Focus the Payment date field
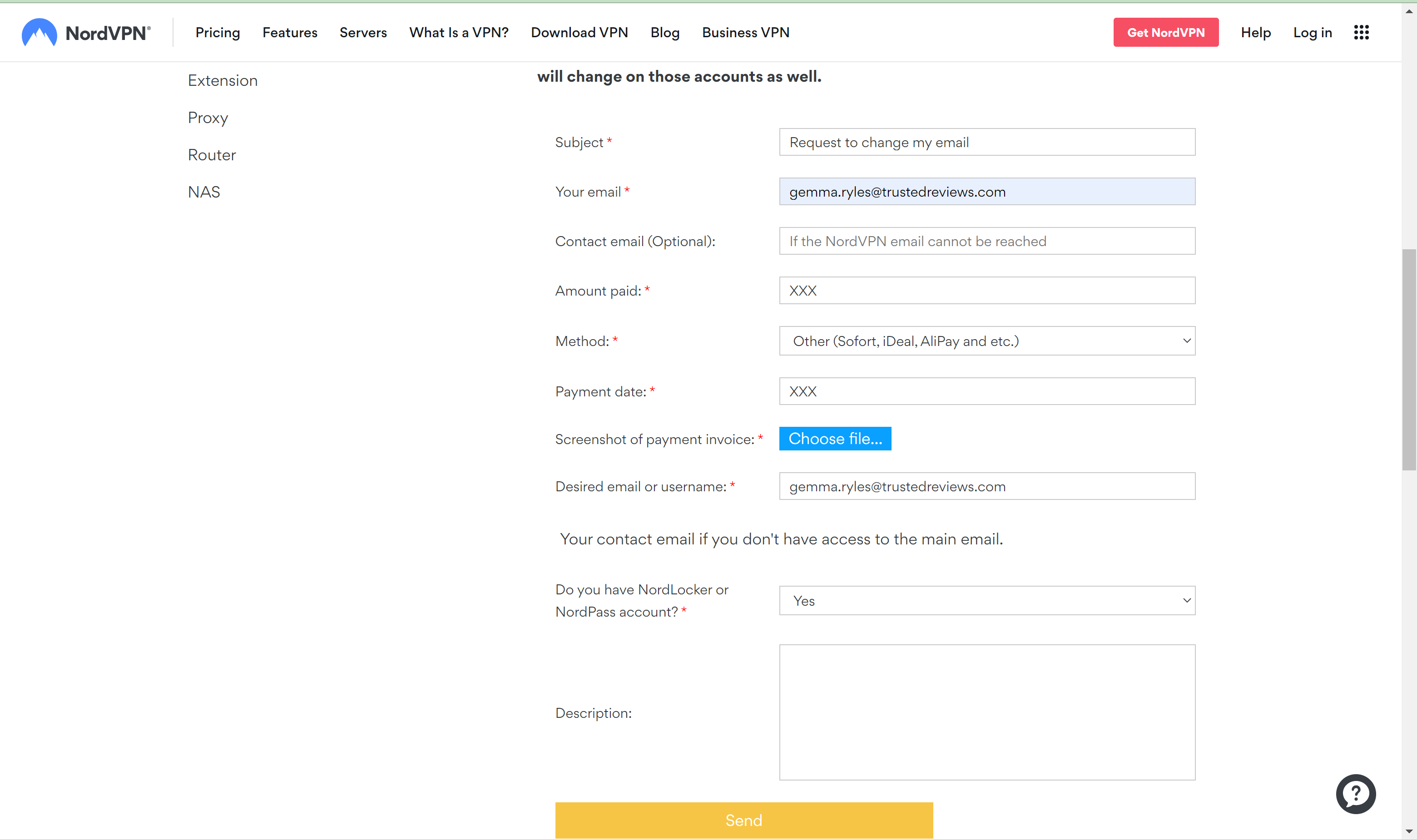Viewport: 1417px width, 840px height. [x=987, y=391]
